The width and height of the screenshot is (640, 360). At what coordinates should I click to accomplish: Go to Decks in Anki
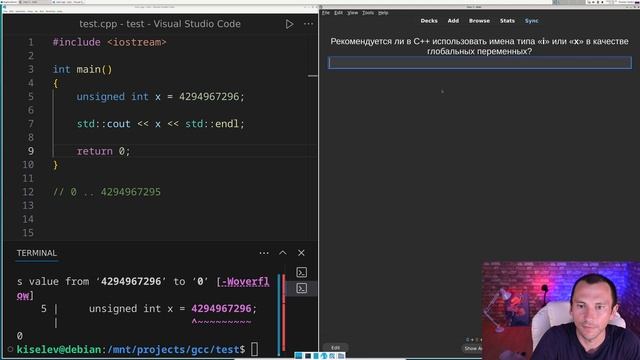tap(429, 21)
